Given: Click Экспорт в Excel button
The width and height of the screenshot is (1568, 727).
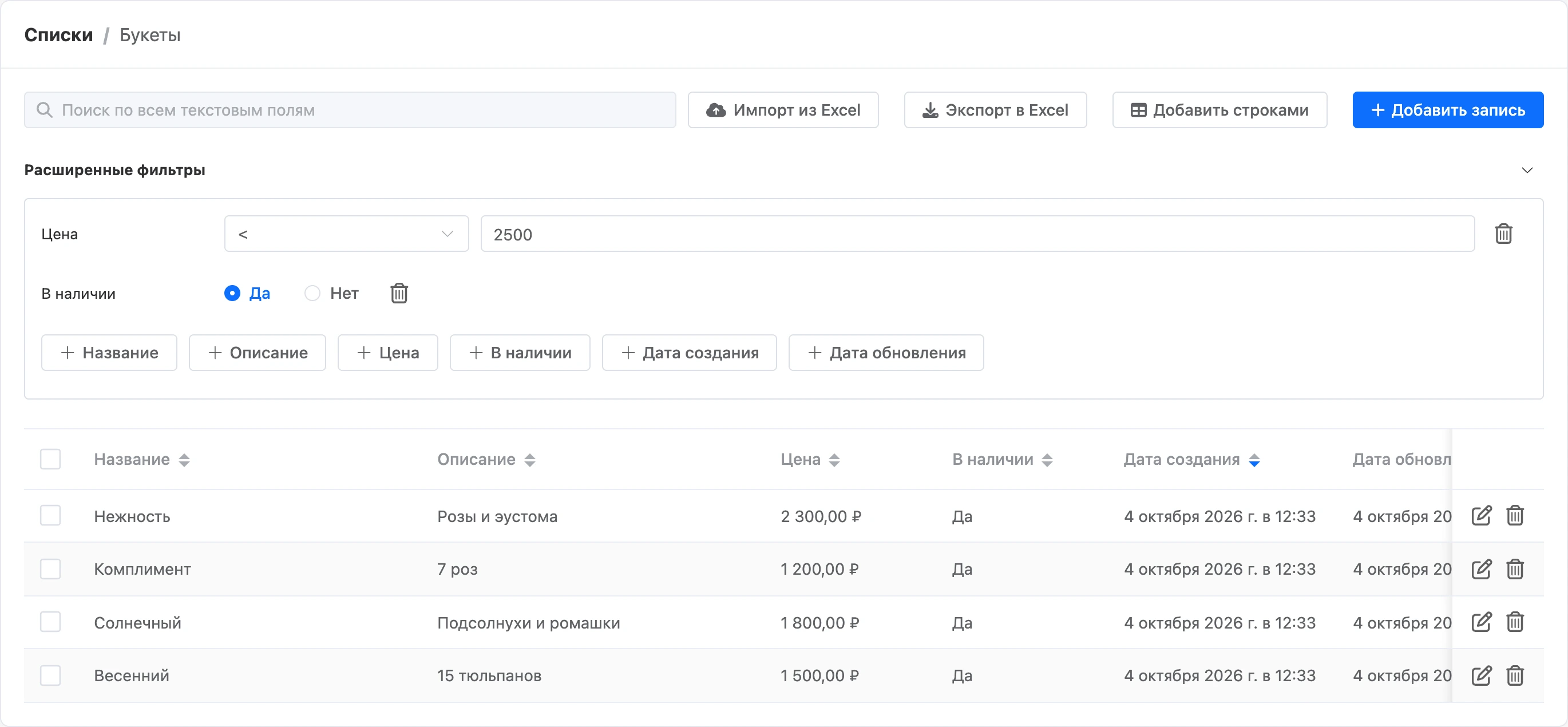Looking at the screenshot, I should (x=995, y=110).
